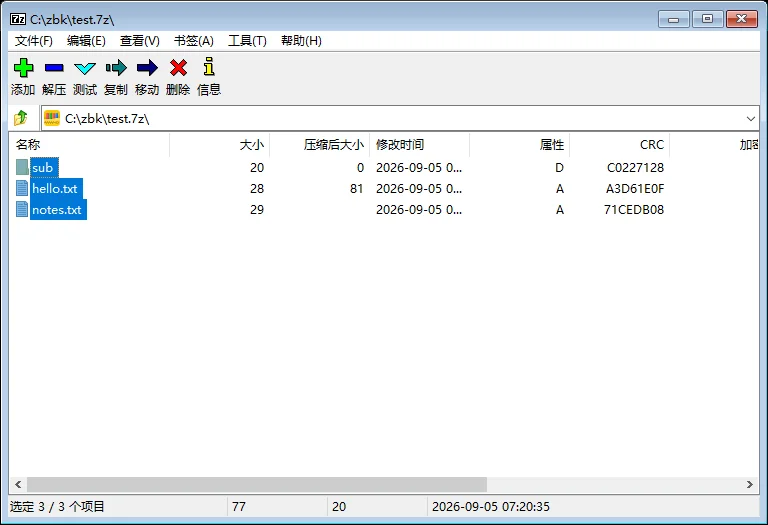The width and height of the screenshot is (768, 525).
Task: Open the 编辑(E) menu
Action: tap(86, 41)
